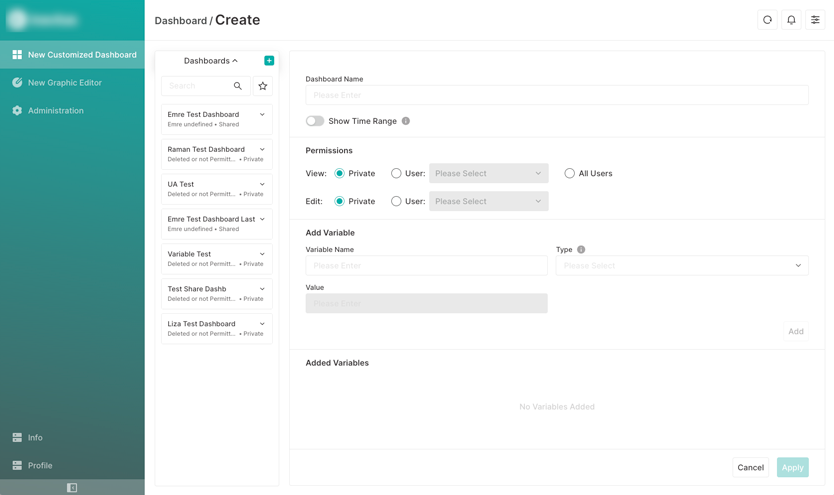This screenshot has width=834, height=495.
Task: Toggle the Show Time Range switch
Action: tap(315, 121)
